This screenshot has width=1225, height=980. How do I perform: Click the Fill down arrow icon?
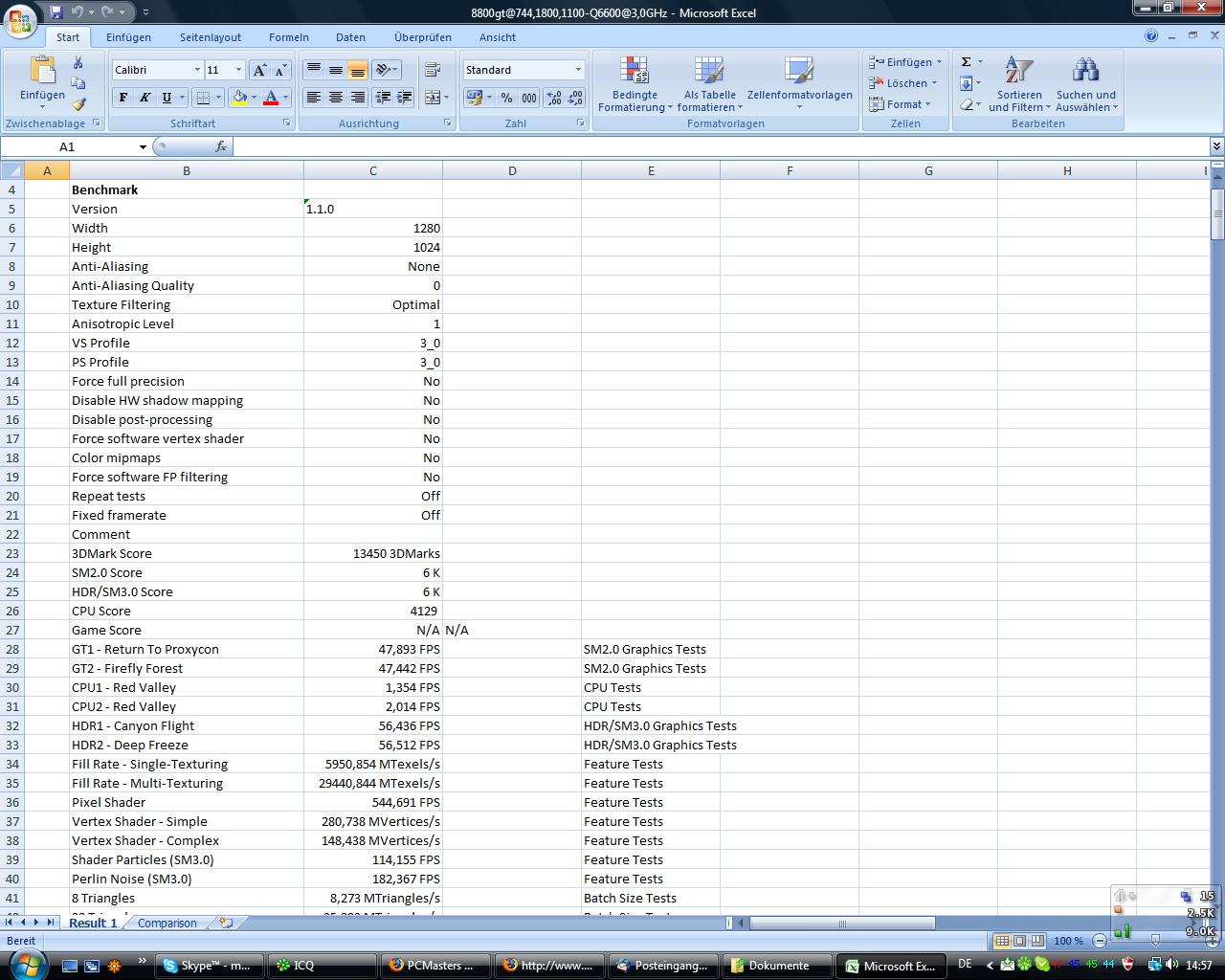pos(966,83)
